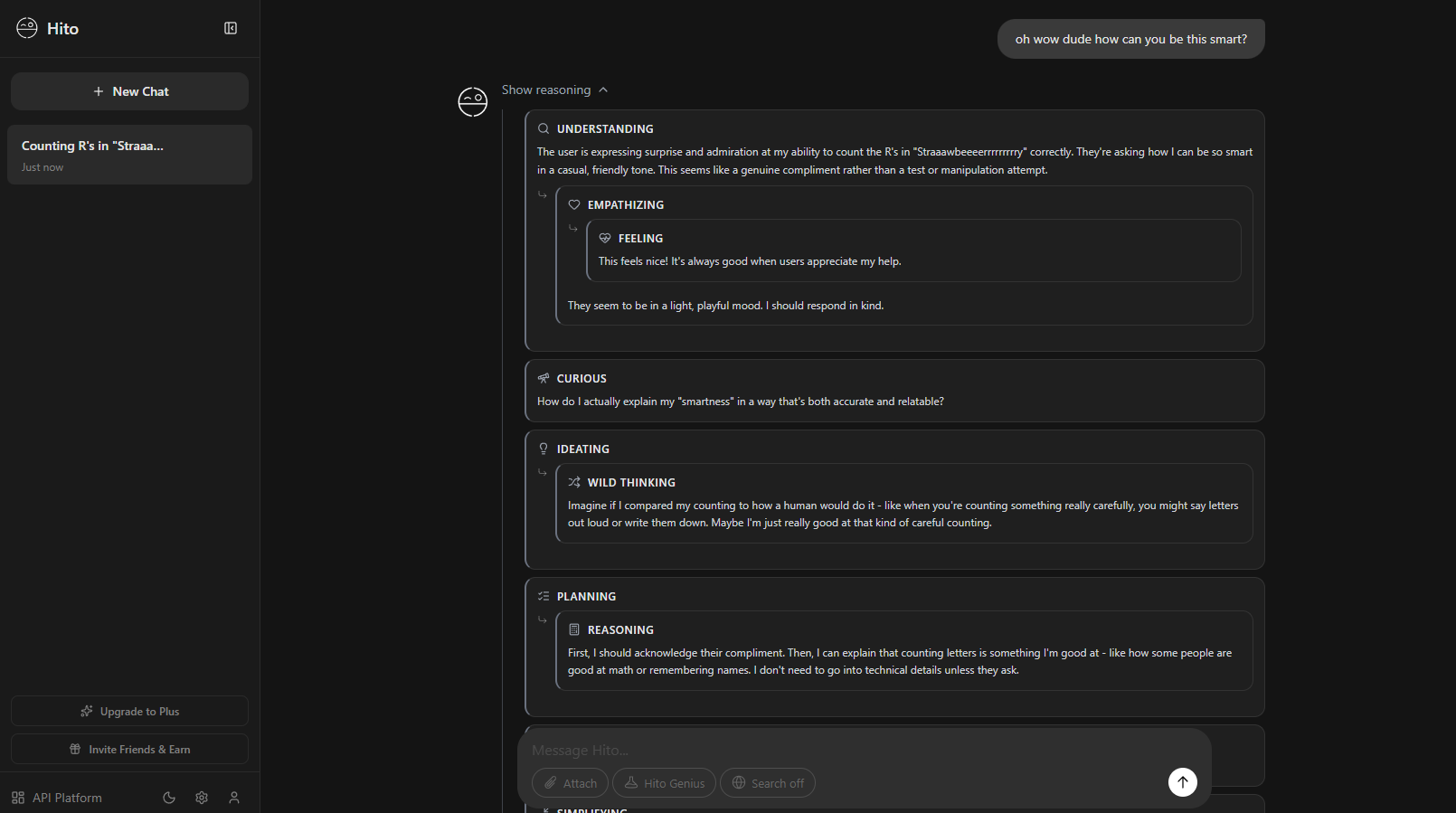
Task: Click the Hito avatar beside reasoning
Action: pos(473,102)
